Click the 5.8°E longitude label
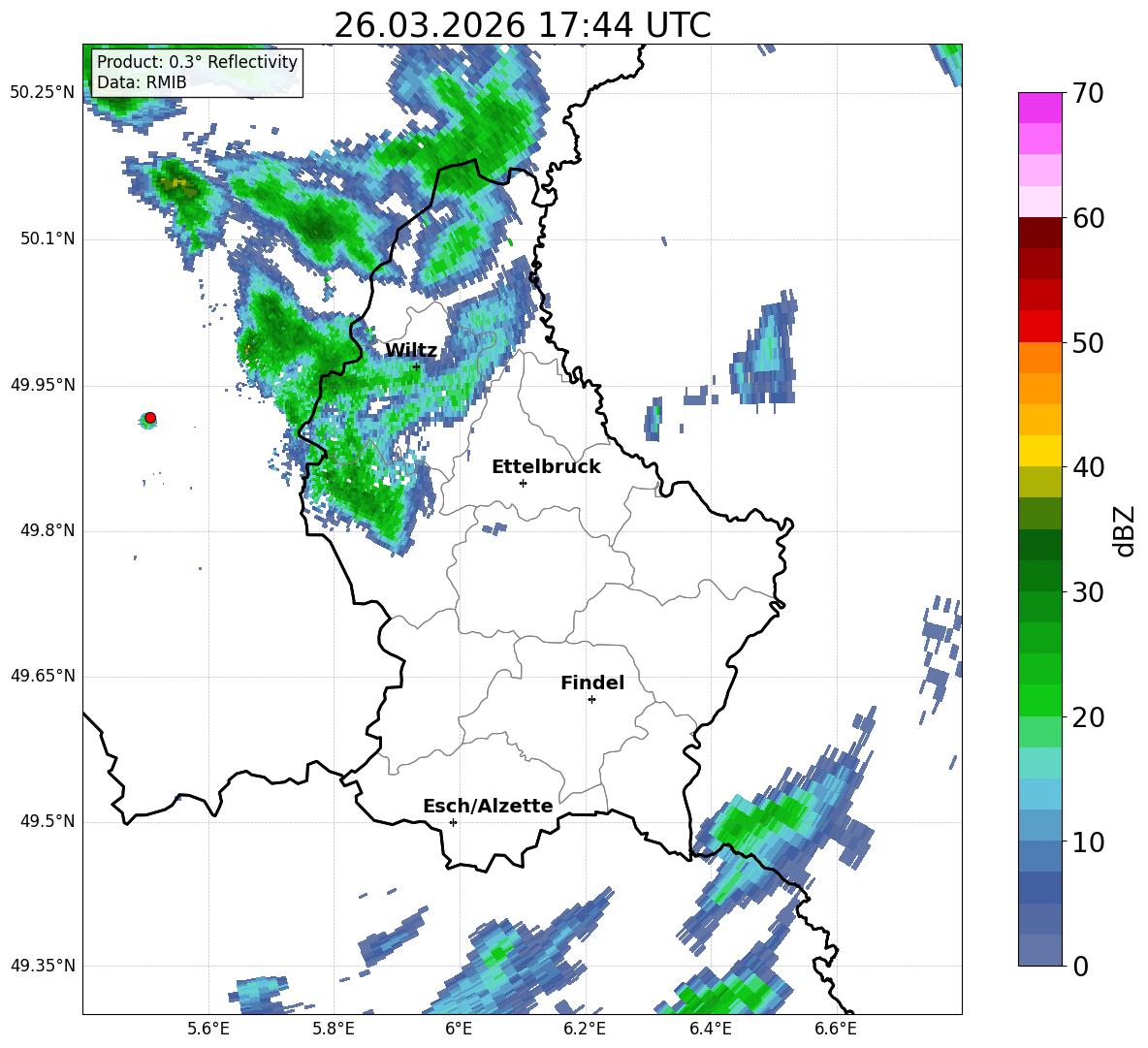 coord(334,1029)
